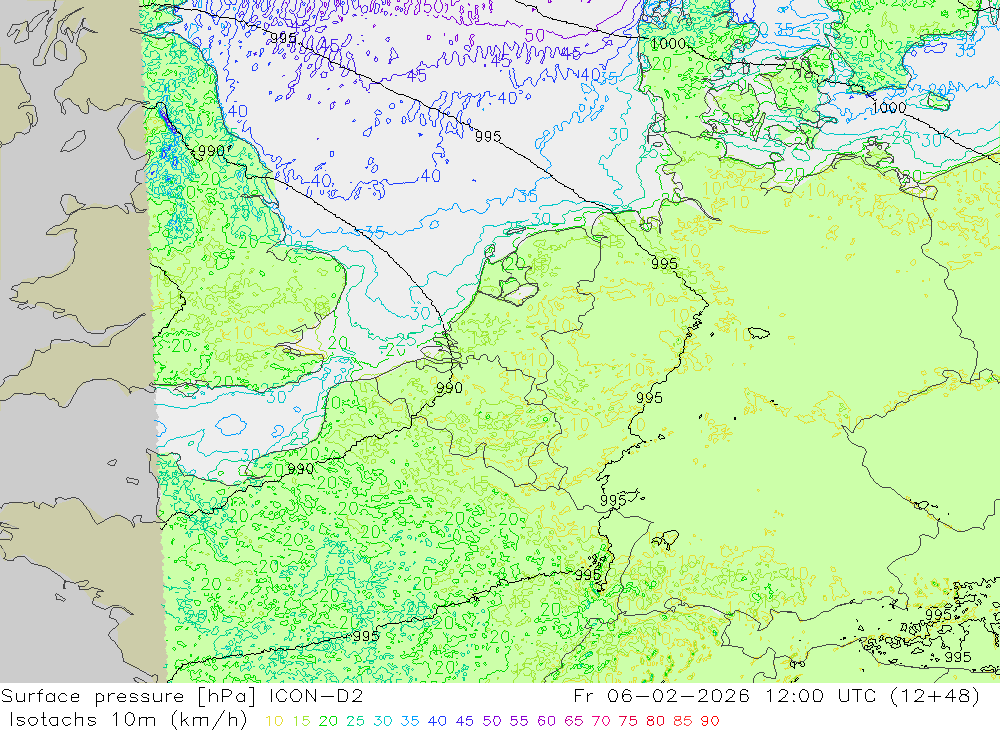
Task: Select legend value 65 in the isotach scale
Action: coord(573,721)
